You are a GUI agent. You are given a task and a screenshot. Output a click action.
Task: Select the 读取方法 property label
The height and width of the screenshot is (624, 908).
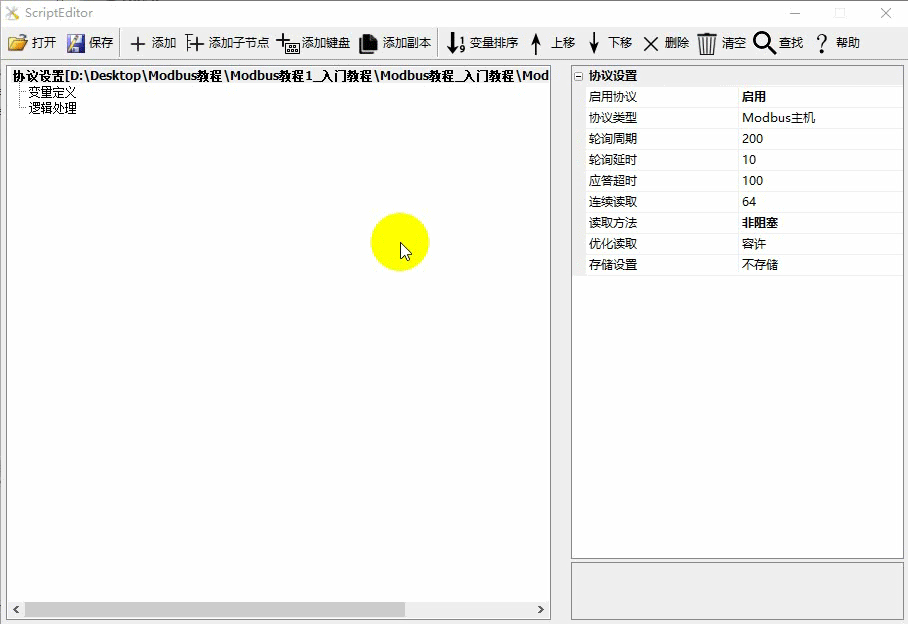point(613,222)
